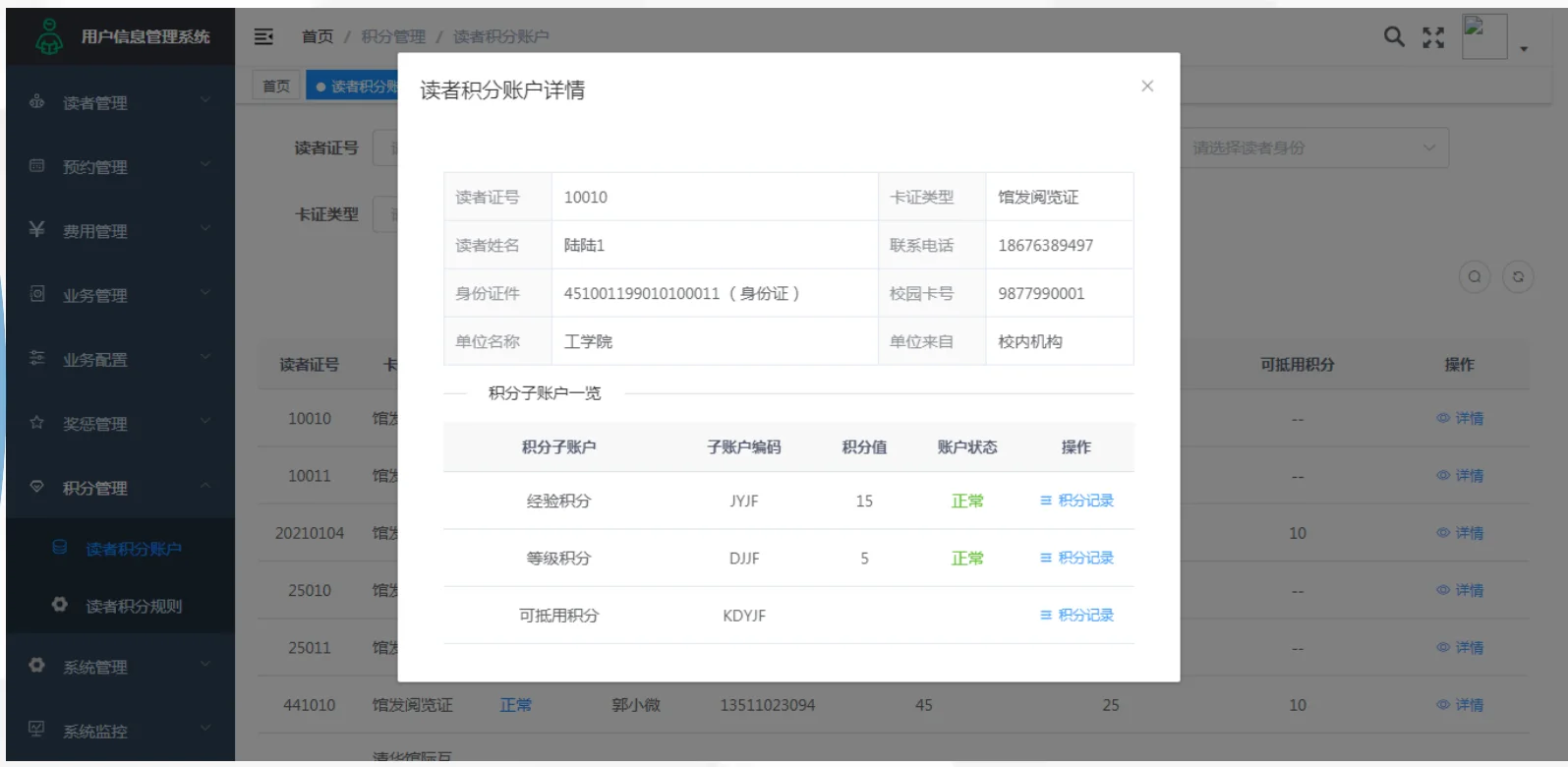Image resolution: width=1568 pixels, height=767 pixels.
Task: Expand the 系统监控 menu
Action: pos(120,731)
